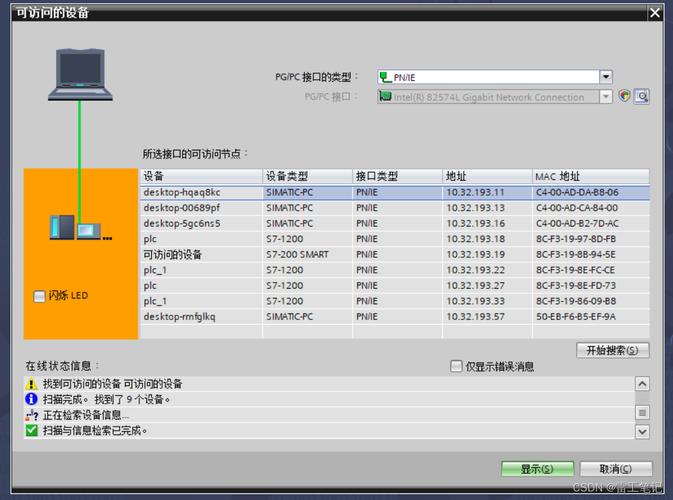Click address cell 10.32.193.11
This screenshot has height=500, width=673.
click(487, 192)
